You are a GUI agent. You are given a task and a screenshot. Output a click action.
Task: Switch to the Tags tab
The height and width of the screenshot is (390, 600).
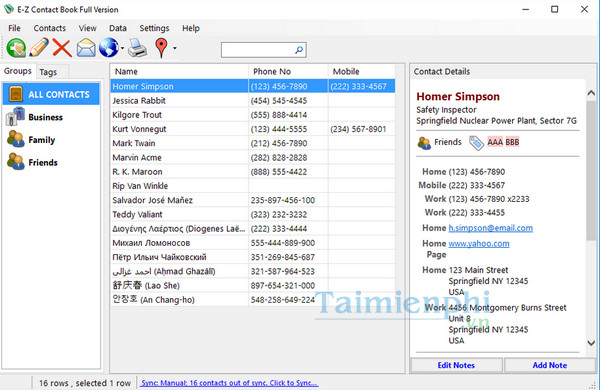point(48,72)
